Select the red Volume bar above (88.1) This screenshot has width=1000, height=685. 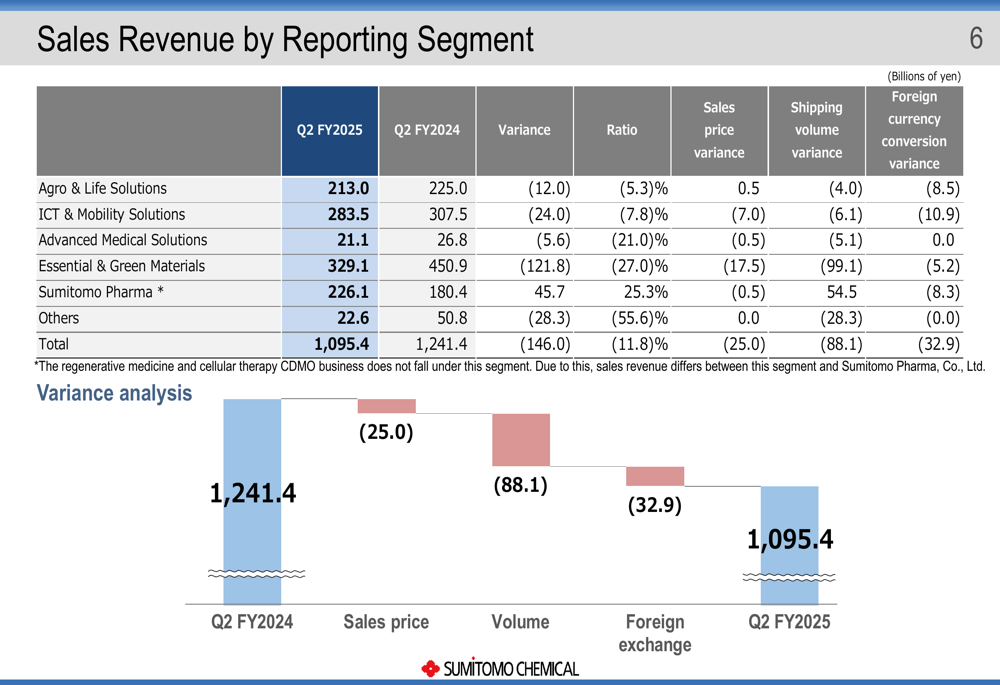(520, 439)
